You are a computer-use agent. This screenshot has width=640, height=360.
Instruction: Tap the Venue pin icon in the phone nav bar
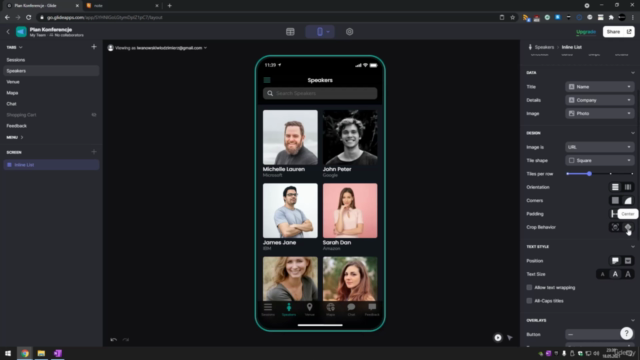(x=309, y=309)
